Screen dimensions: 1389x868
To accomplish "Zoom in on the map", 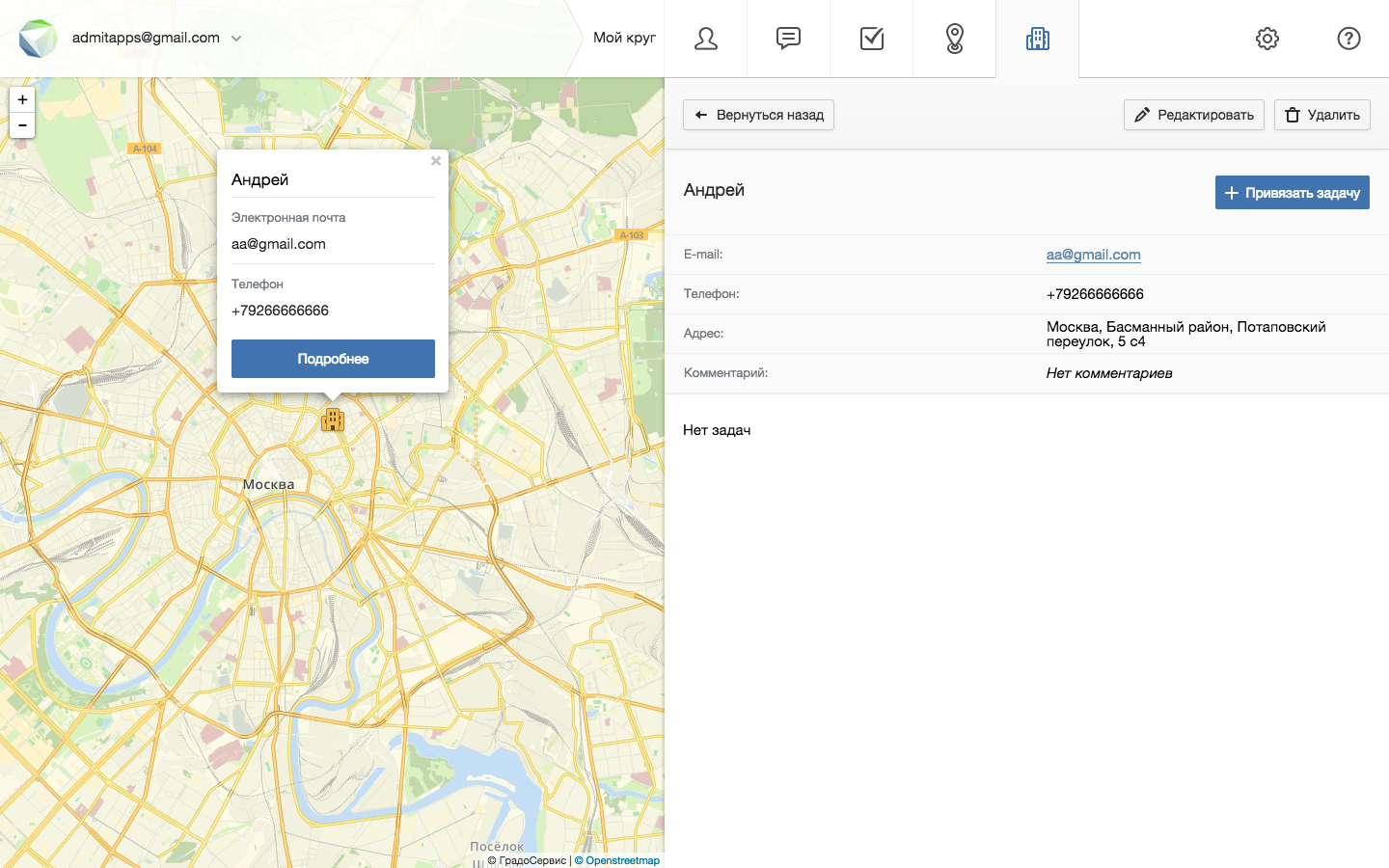I will point(22,100).
